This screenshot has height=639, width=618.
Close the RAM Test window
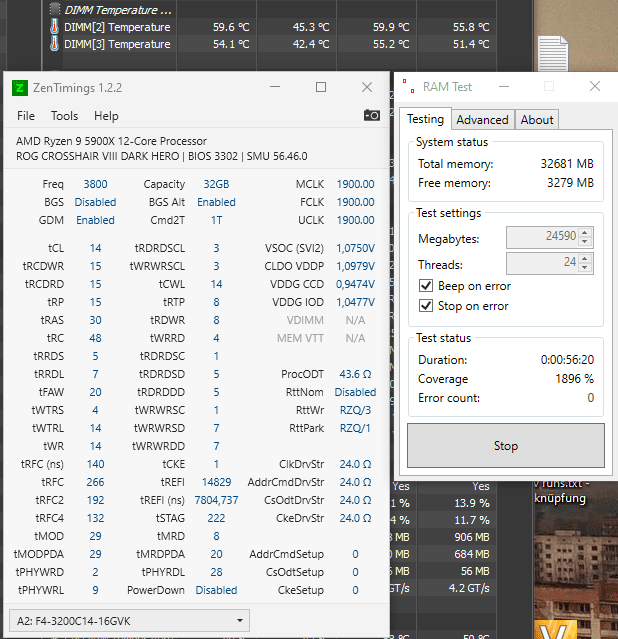click(595, 86)
